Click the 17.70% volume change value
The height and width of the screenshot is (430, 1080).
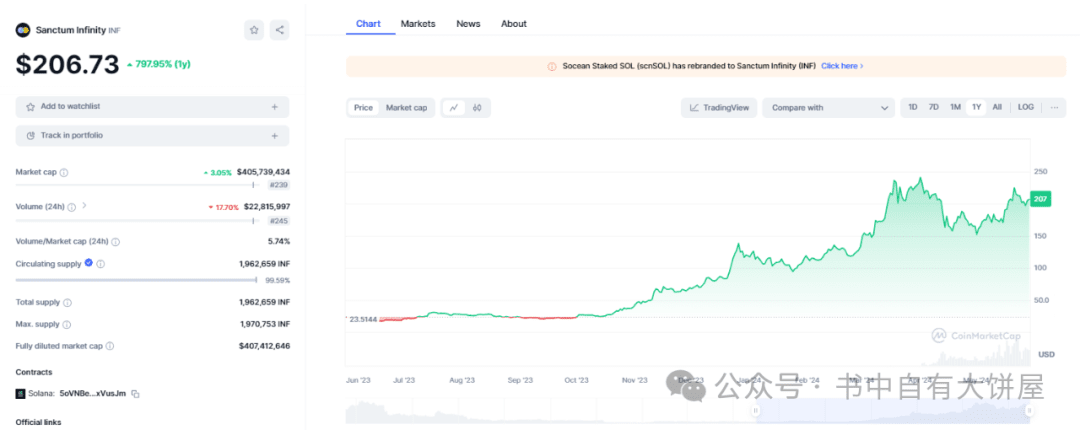[227, 207]
